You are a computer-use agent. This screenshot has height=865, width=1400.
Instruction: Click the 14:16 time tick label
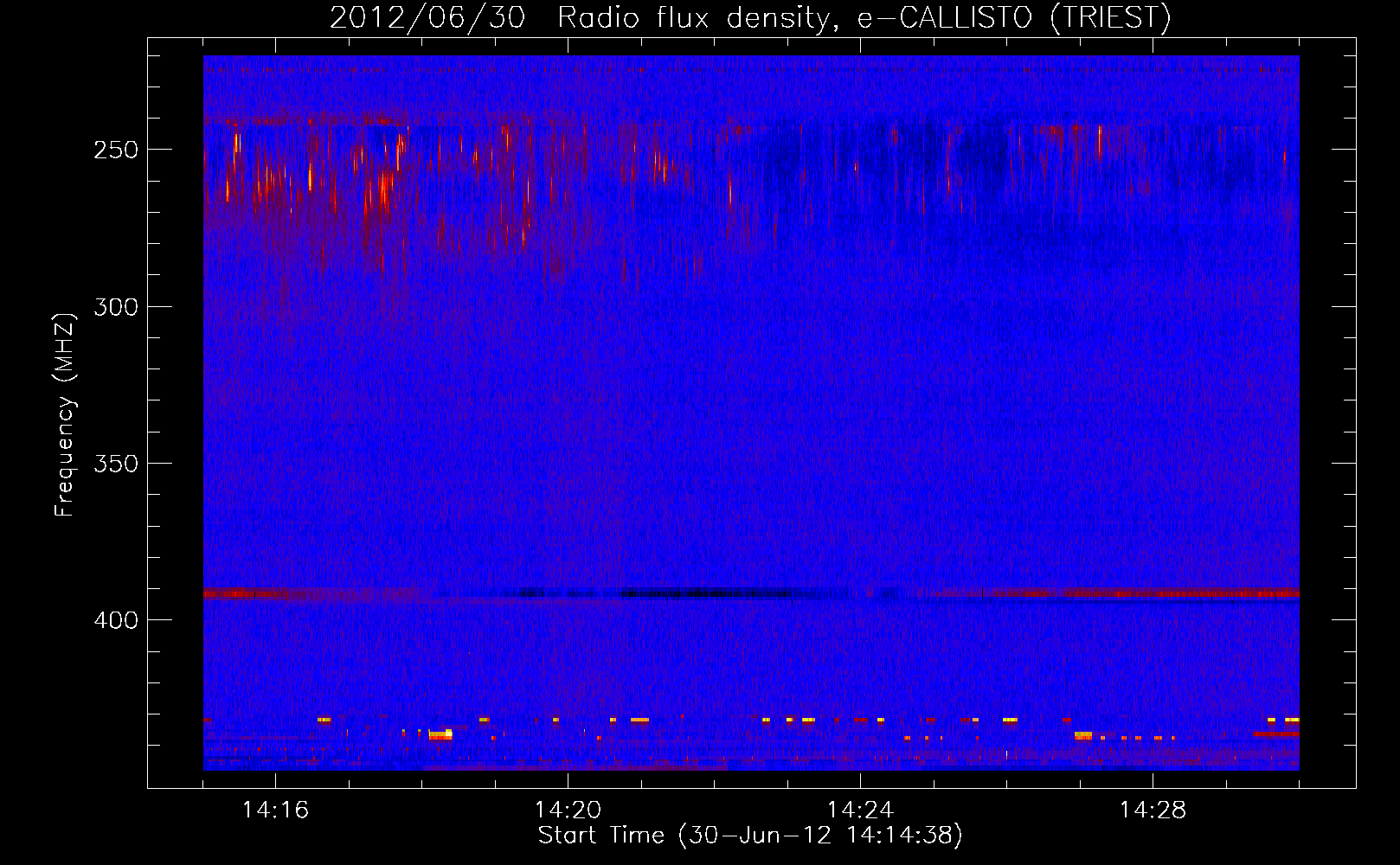(x=275, y=810)
